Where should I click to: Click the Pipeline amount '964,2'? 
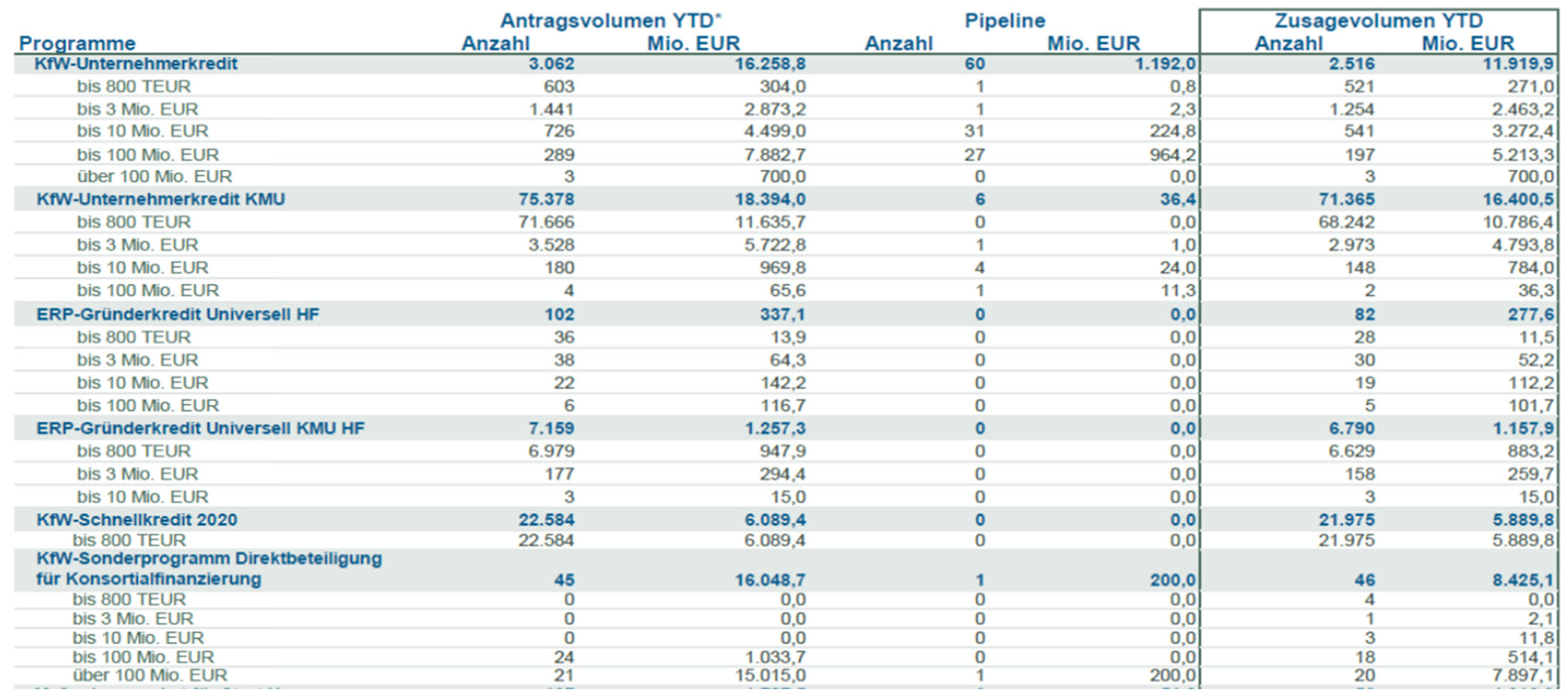[1173, 155]
